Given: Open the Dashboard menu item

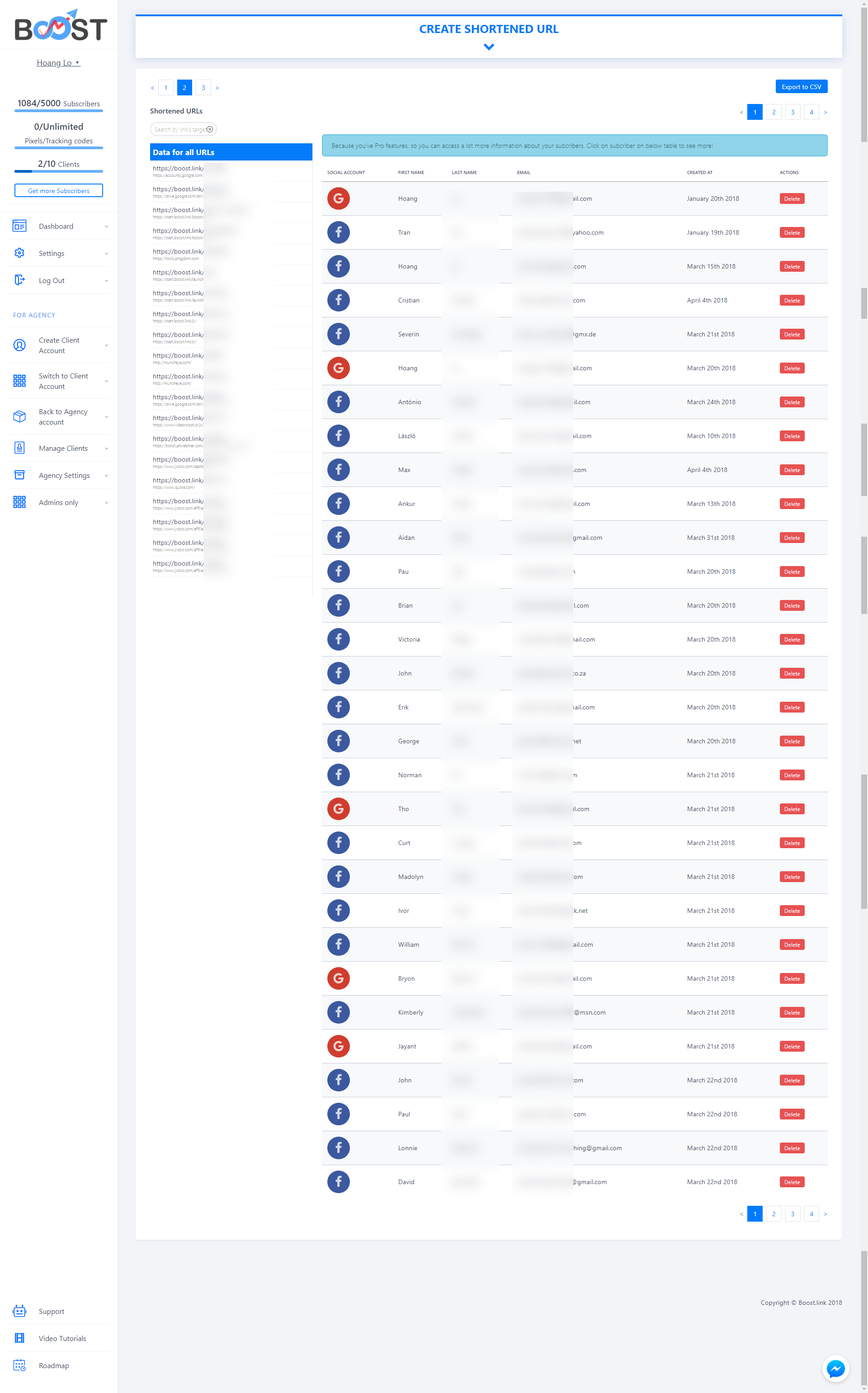Looking at the screenshot, I should tap(59, 226).
